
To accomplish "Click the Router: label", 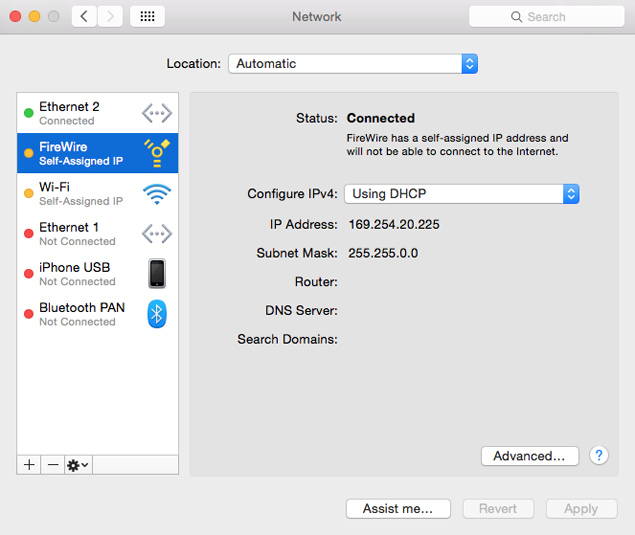I will click(316, 281).
